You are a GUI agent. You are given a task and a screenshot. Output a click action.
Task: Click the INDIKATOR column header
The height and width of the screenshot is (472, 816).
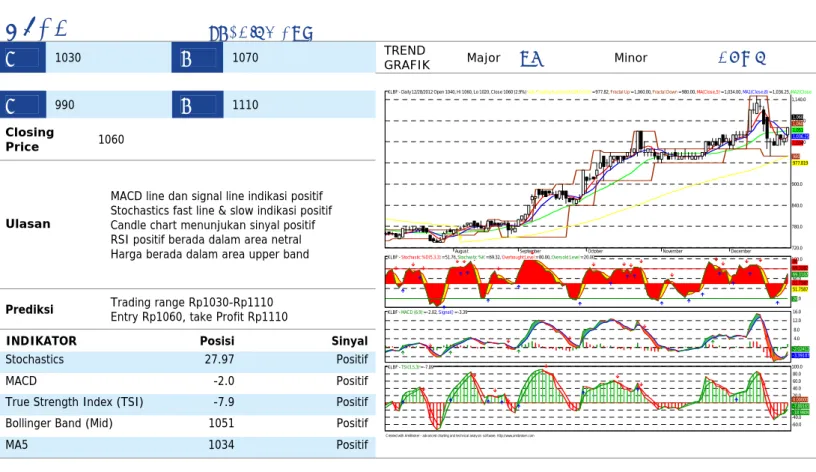coord(41,341)
